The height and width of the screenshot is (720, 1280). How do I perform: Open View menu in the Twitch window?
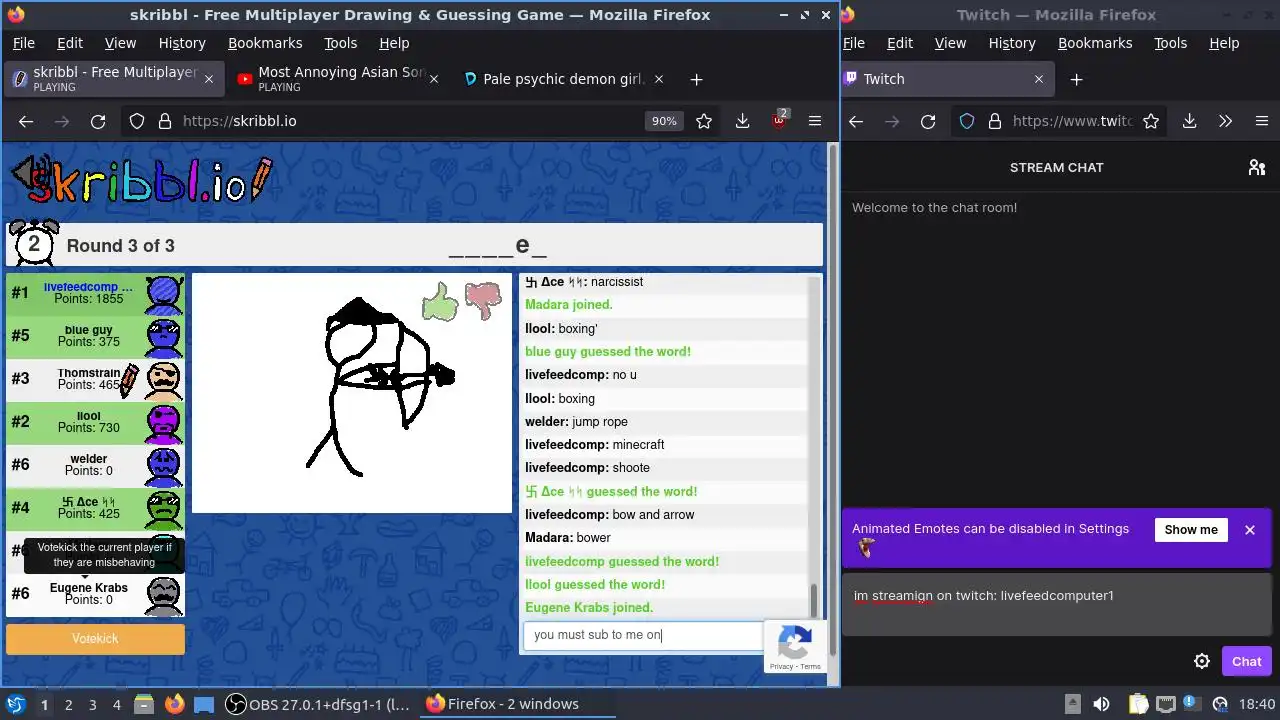pyautogui.click(x=950, y=43)
